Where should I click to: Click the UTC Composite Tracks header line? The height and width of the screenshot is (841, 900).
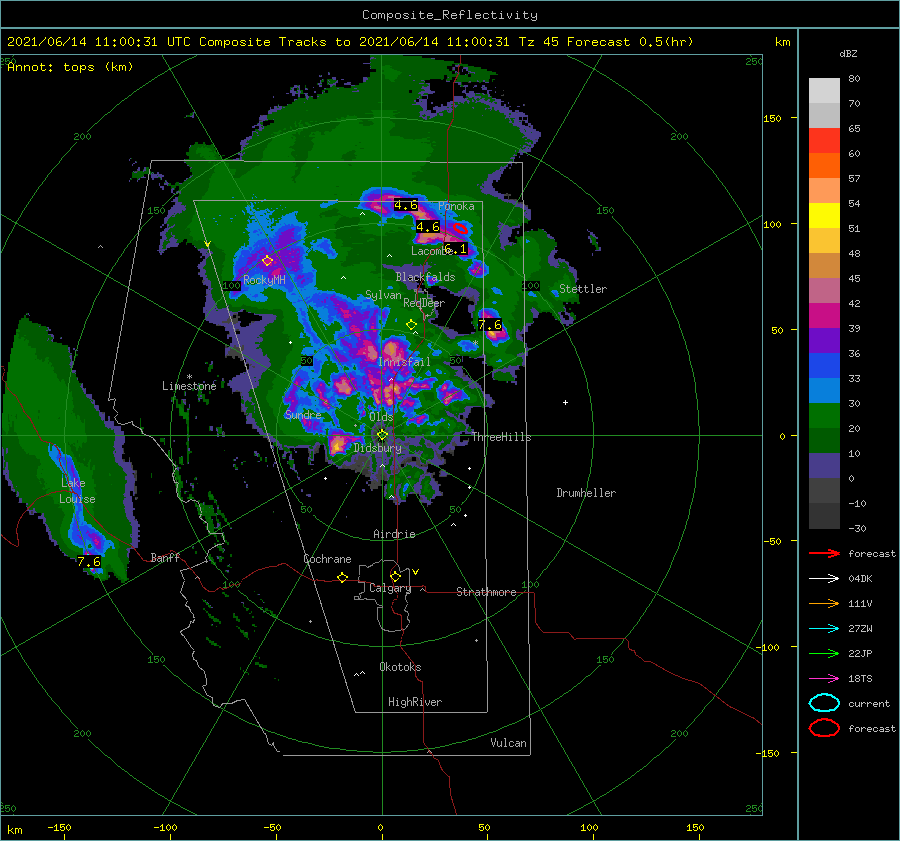[x=350, y=42]
